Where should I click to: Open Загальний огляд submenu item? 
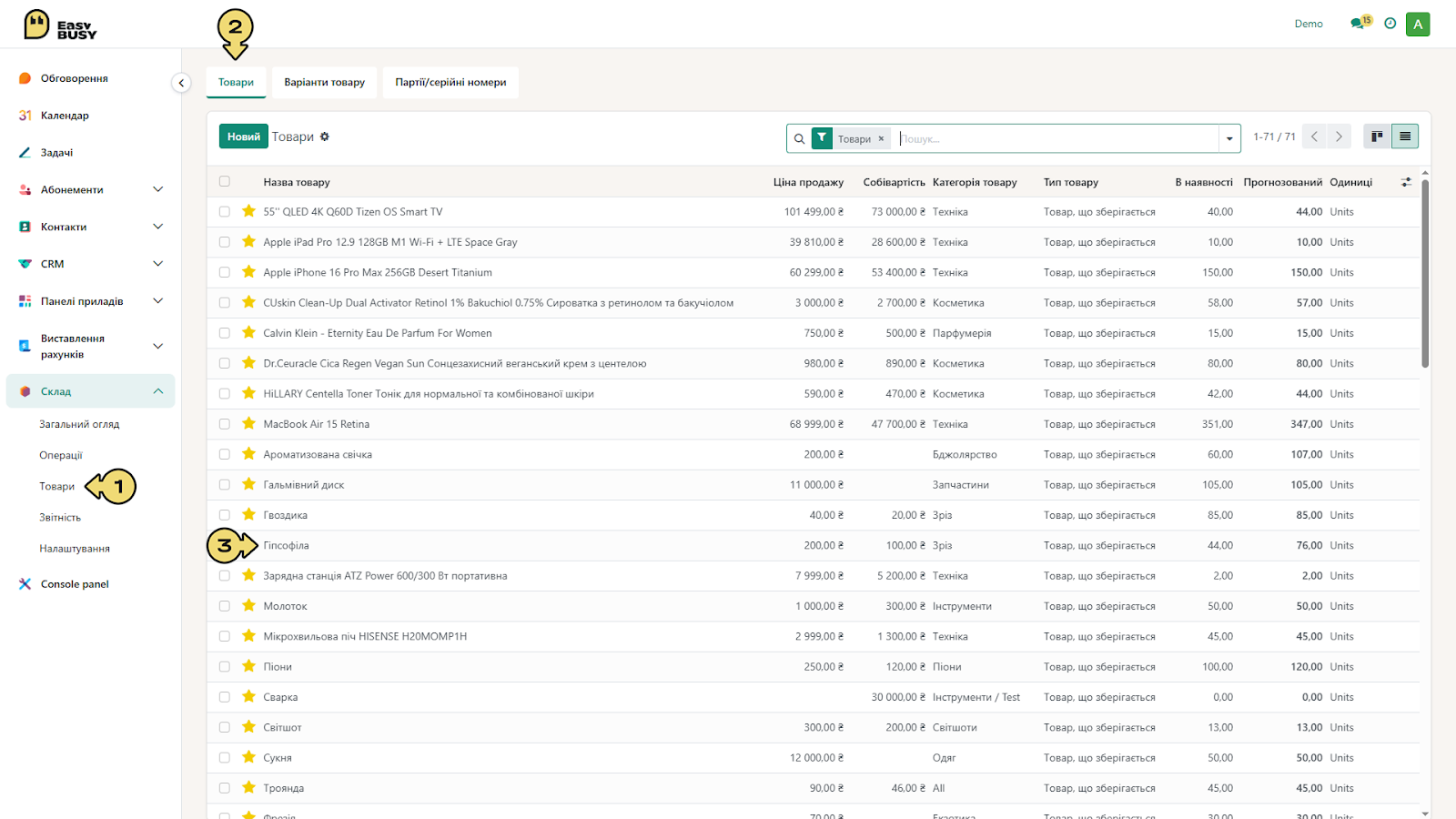(x=79, y=424)
